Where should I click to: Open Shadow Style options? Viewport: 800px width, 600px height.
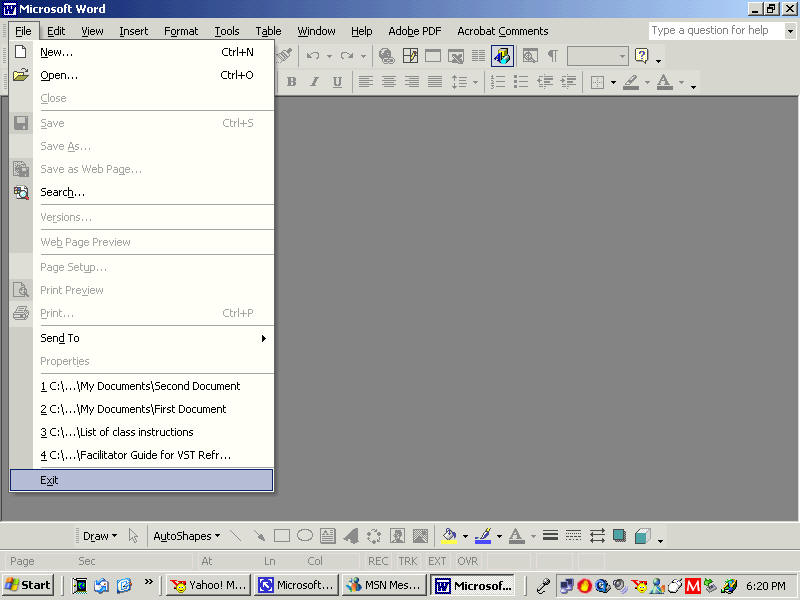coord(619,536)
